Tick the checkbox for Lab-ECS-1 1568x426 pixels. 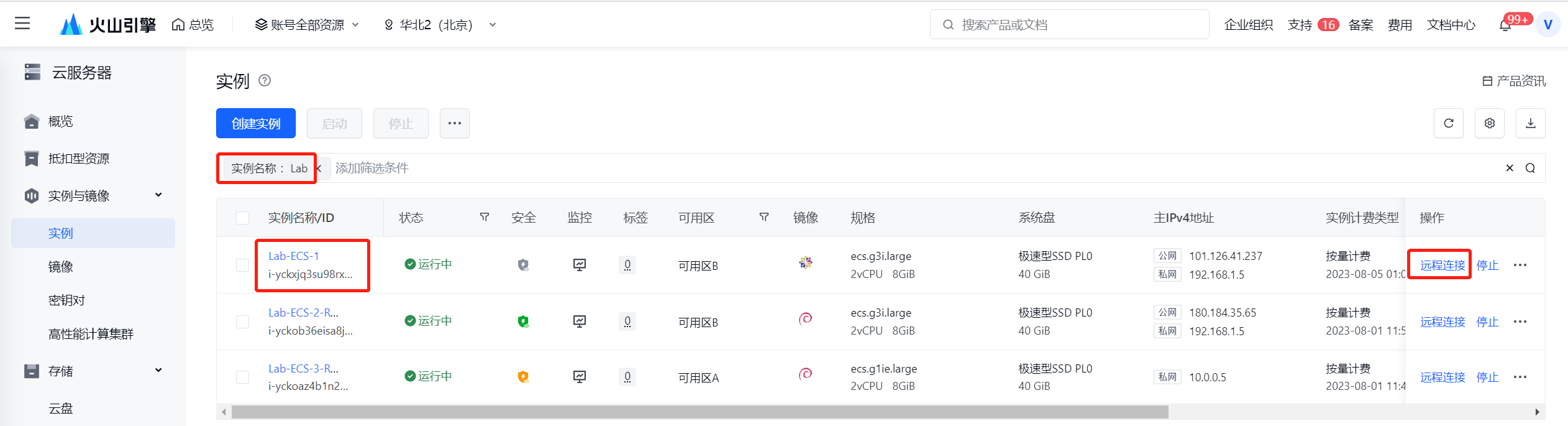(243, 265)
